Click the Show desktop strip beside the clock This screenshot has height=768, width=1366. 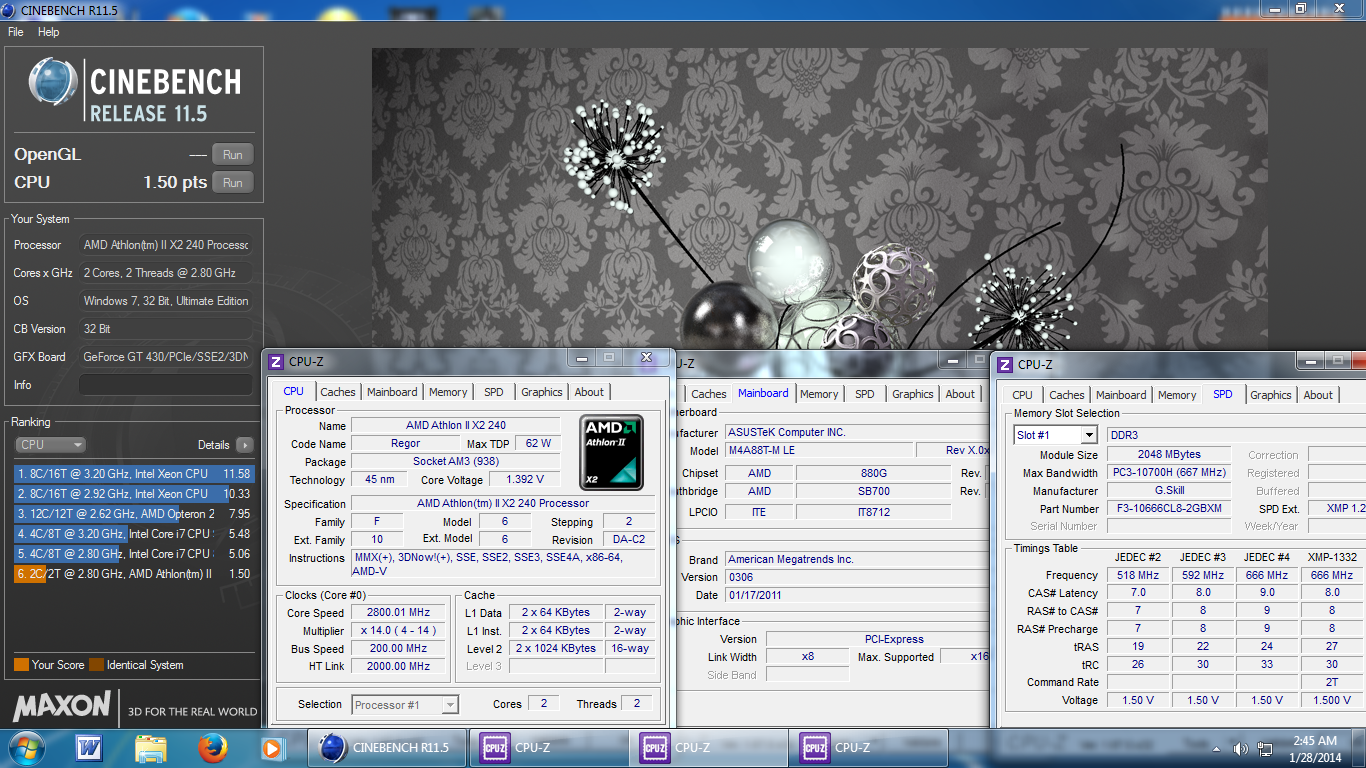[1357, 747]
